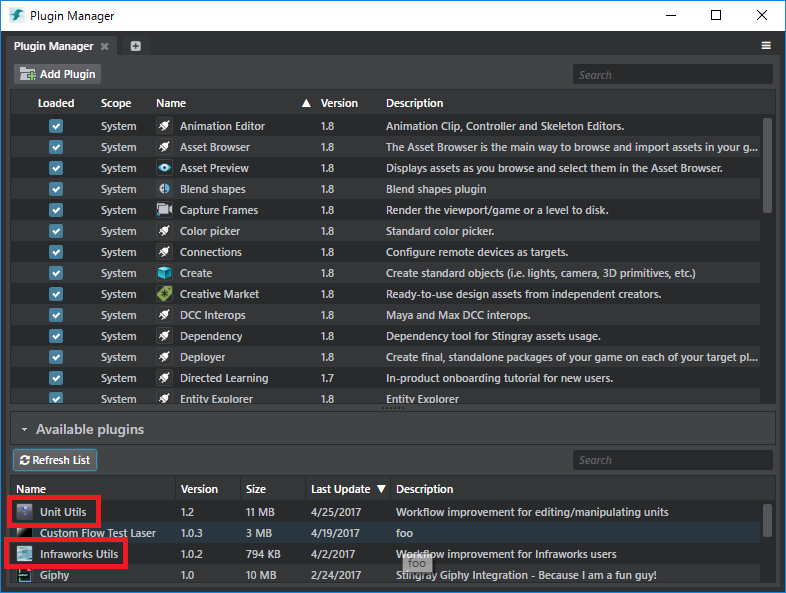Click "Standard color picker." description

(x=440, y=231)
